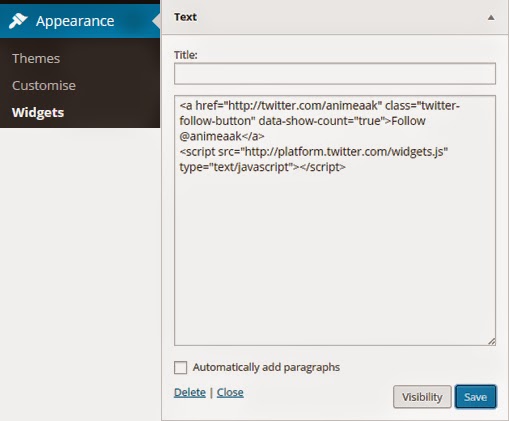Save the Text widget
This screenshot has height=421, width=509.
(476, 397)
